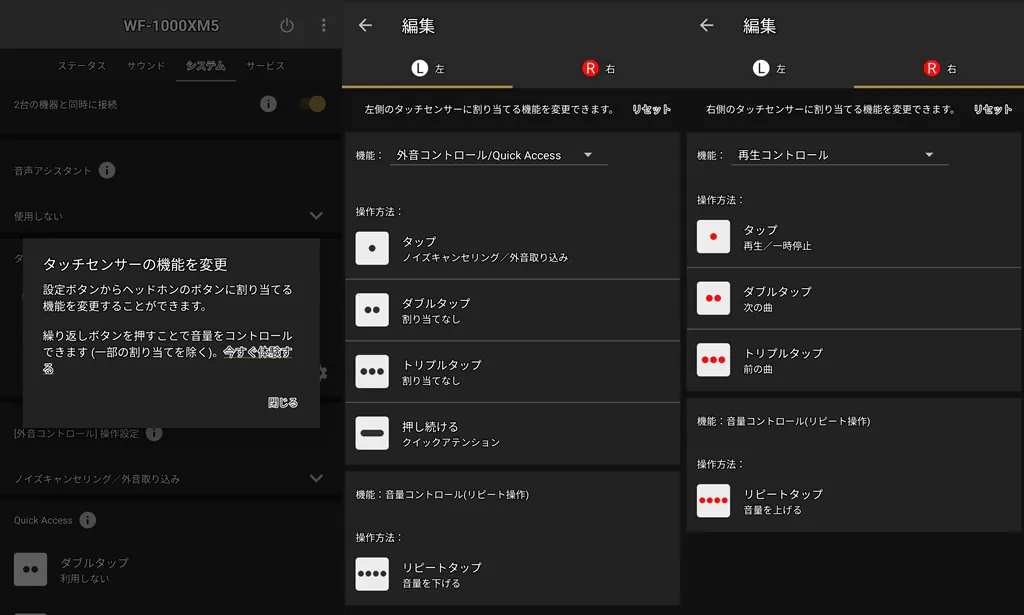Click 閉じる to close the dialog
The width and height of the screenshot is (1024, 615).
coord(282,403)
